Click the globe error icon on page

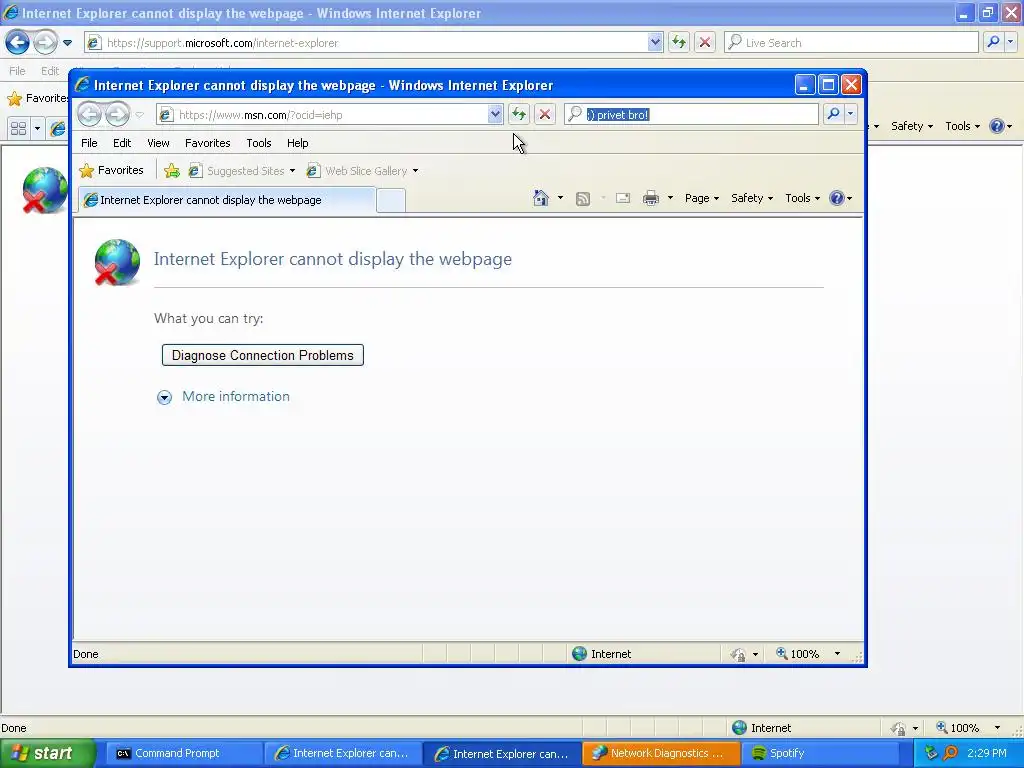(x=117, y=262)
